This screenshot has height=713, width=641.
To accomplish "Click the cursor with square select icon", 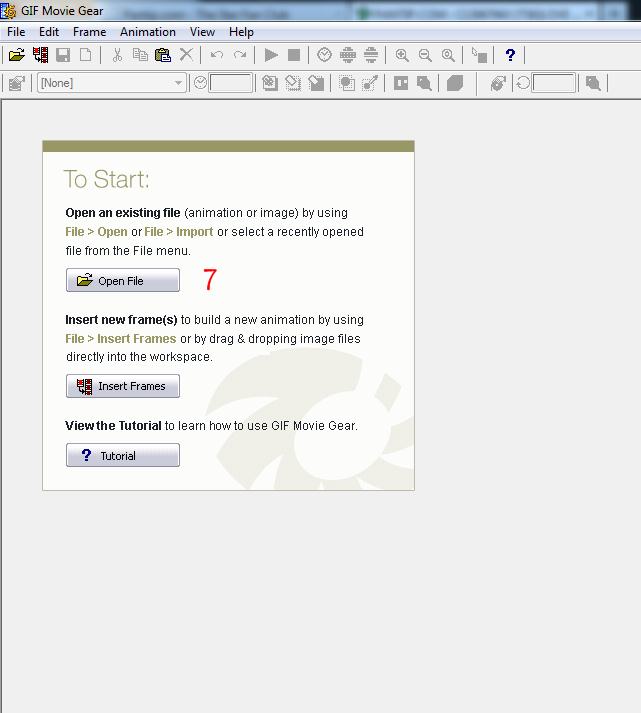I will coord(479,55).
